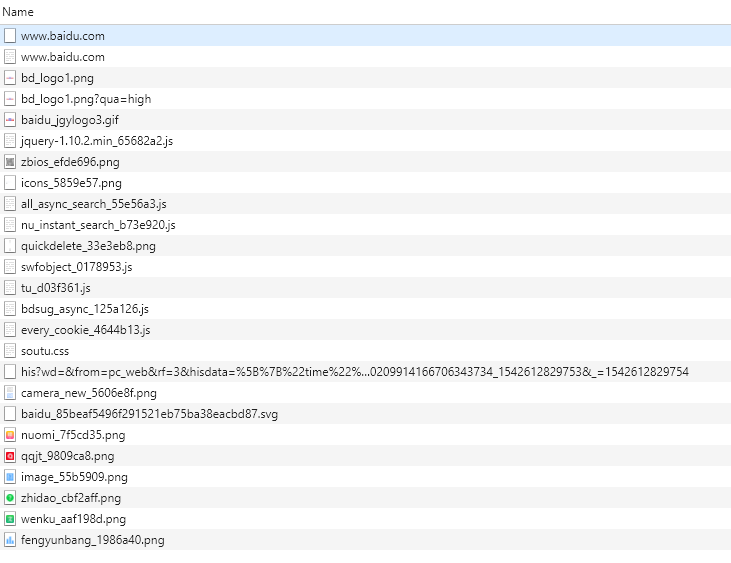The height and width of the screenshot is (563, 731).
Task: Click the blue image_55b5909.png icon
Action: click(x=10, y=477)
